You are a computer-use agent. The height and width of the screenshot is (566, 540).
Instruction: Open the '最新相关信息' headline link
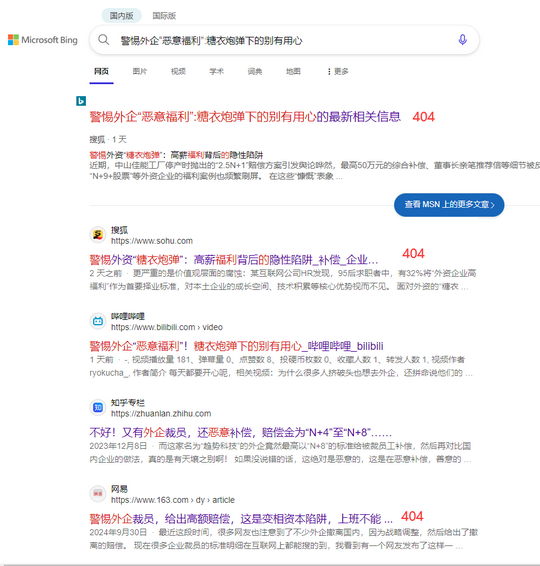pyautogui.click(x=245, y=117)
